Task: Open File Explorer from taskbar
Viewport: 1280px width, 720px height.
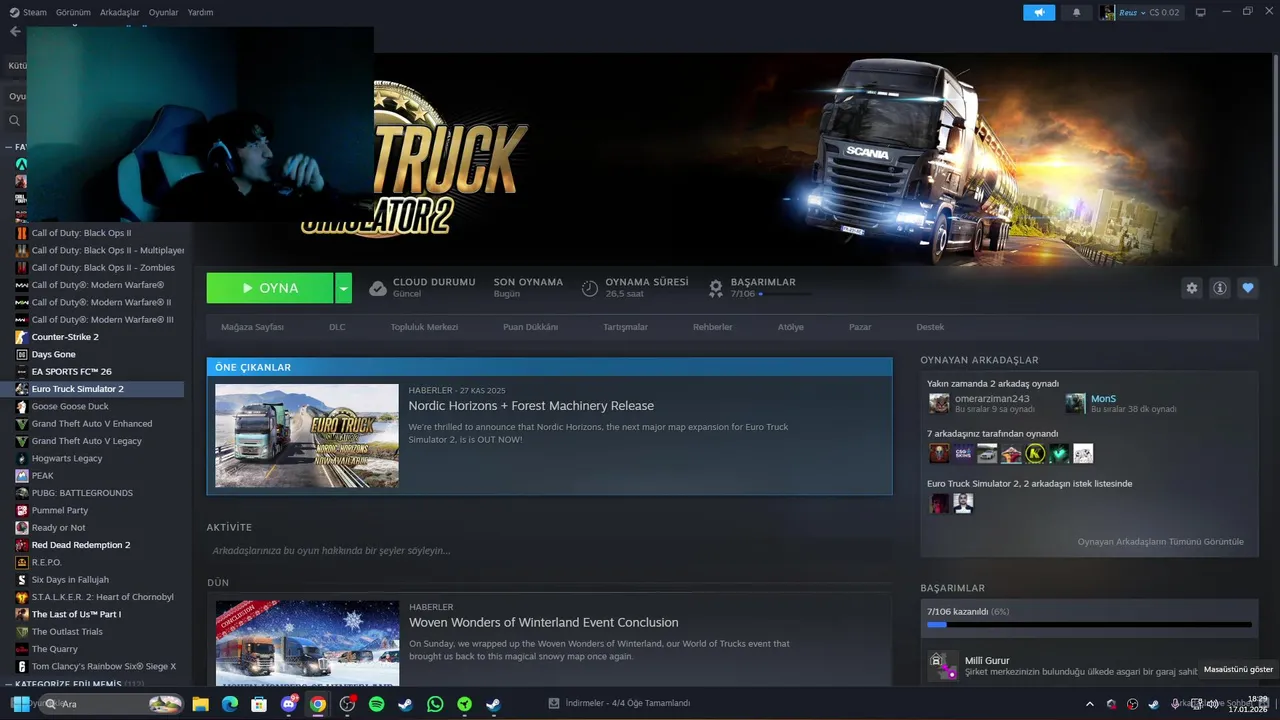Action: tap(200, 704)
